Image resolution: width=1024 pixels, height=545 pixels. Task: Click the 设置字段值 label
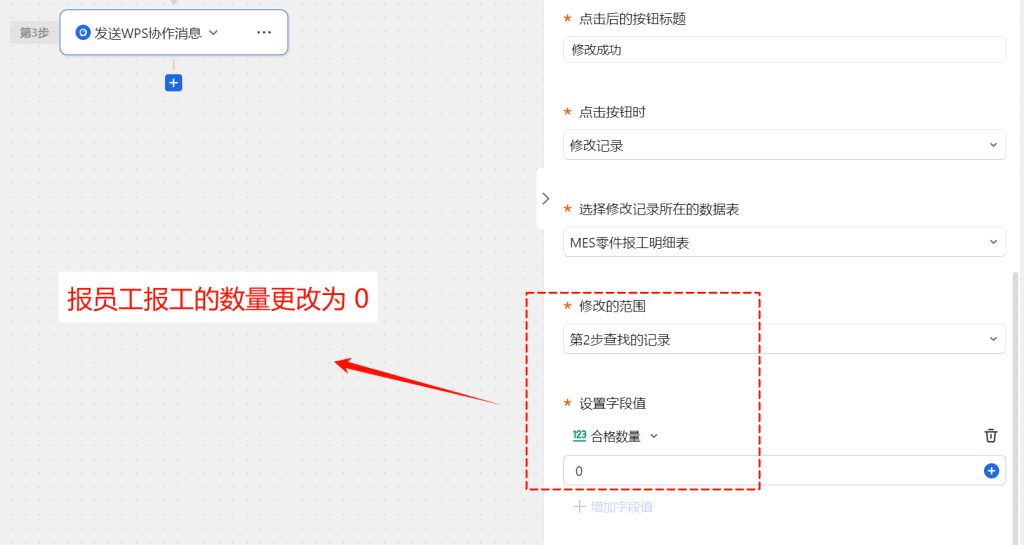(613, 403)
